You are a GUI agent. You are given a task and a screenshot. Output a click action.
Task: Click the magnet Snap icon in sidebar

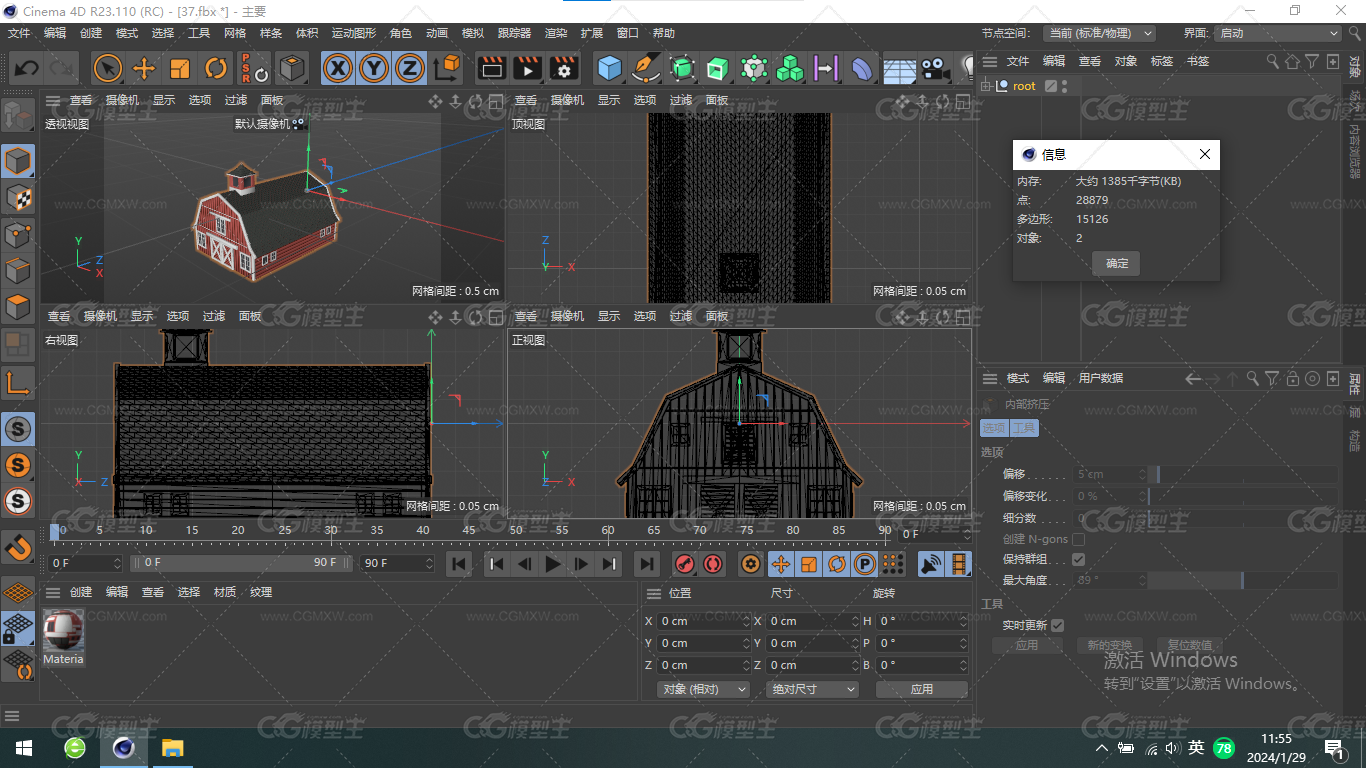[x=18, y=546]
